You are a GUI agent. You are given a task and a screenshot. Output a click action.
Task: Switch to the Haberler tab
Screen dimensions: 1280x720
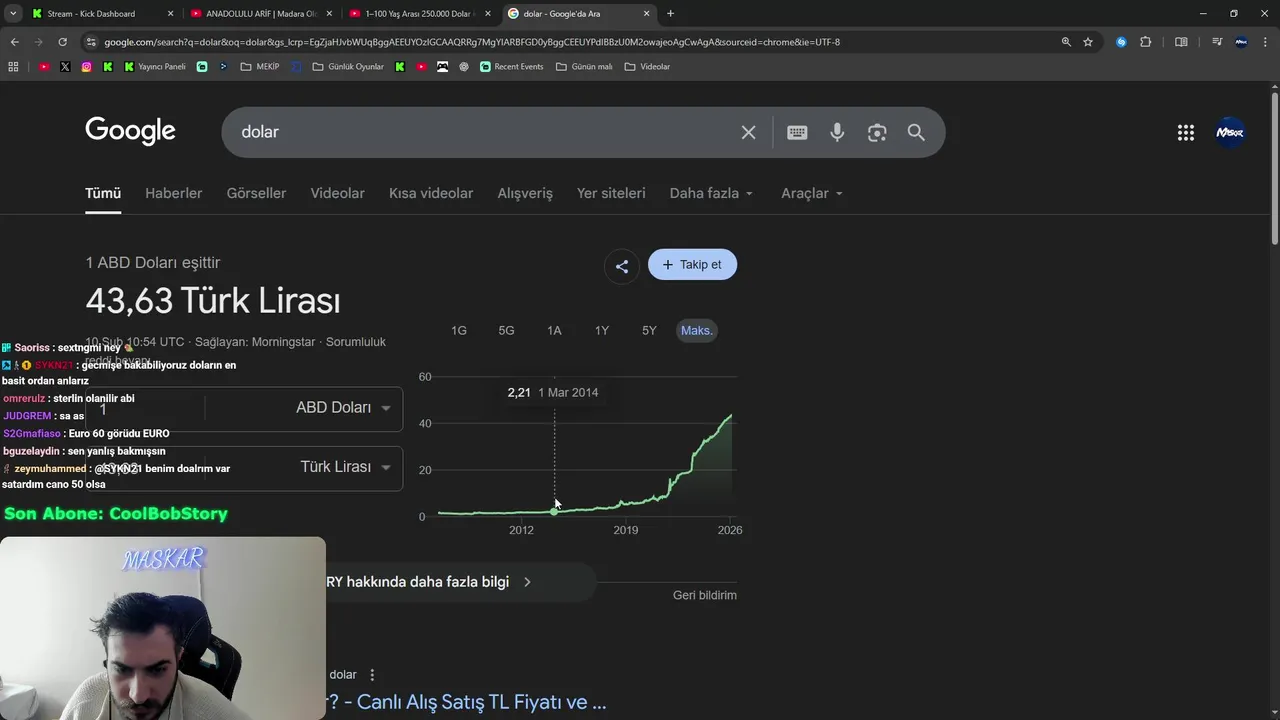[x=173, y=193]
